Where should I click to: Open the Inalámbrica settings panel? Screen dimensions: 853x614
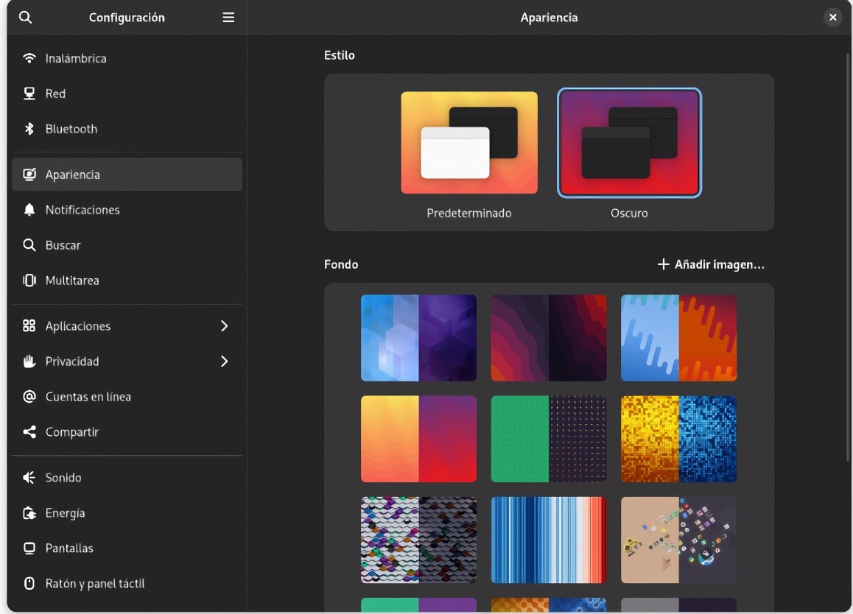pyautogui.click(x=127, y=58)
